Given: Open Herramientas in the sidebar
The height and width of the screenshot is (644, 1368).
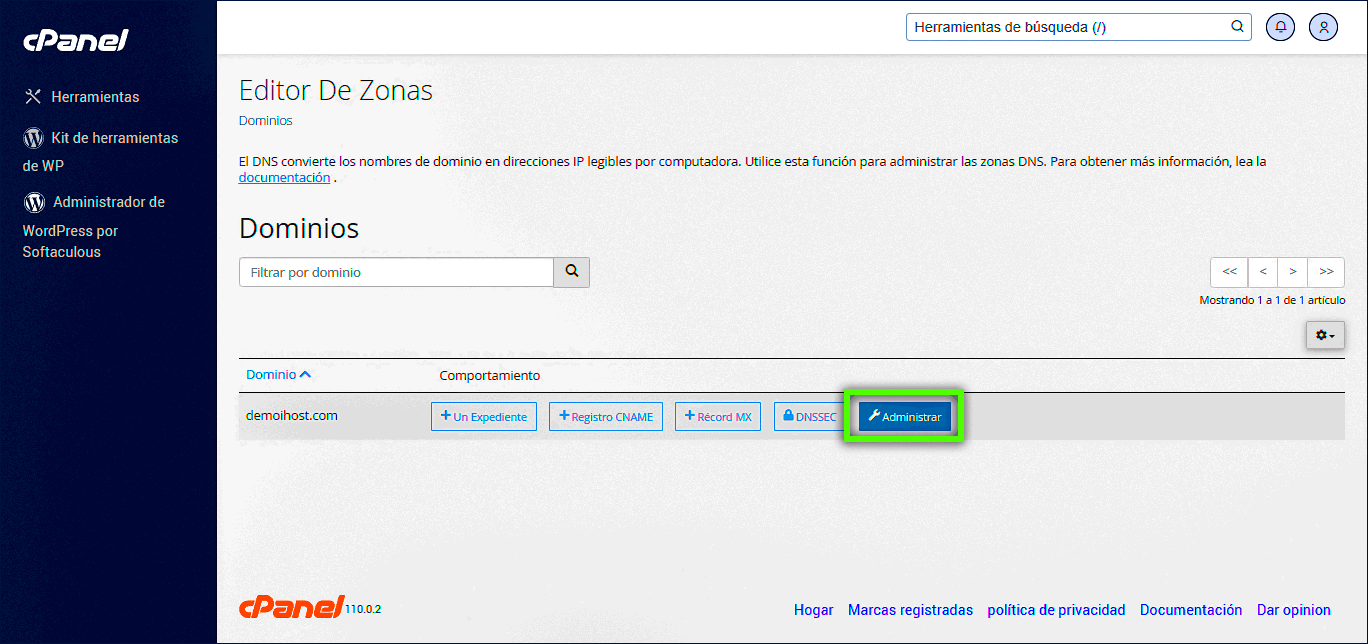Looking at the screenshot, I should [x=94, y=97].
